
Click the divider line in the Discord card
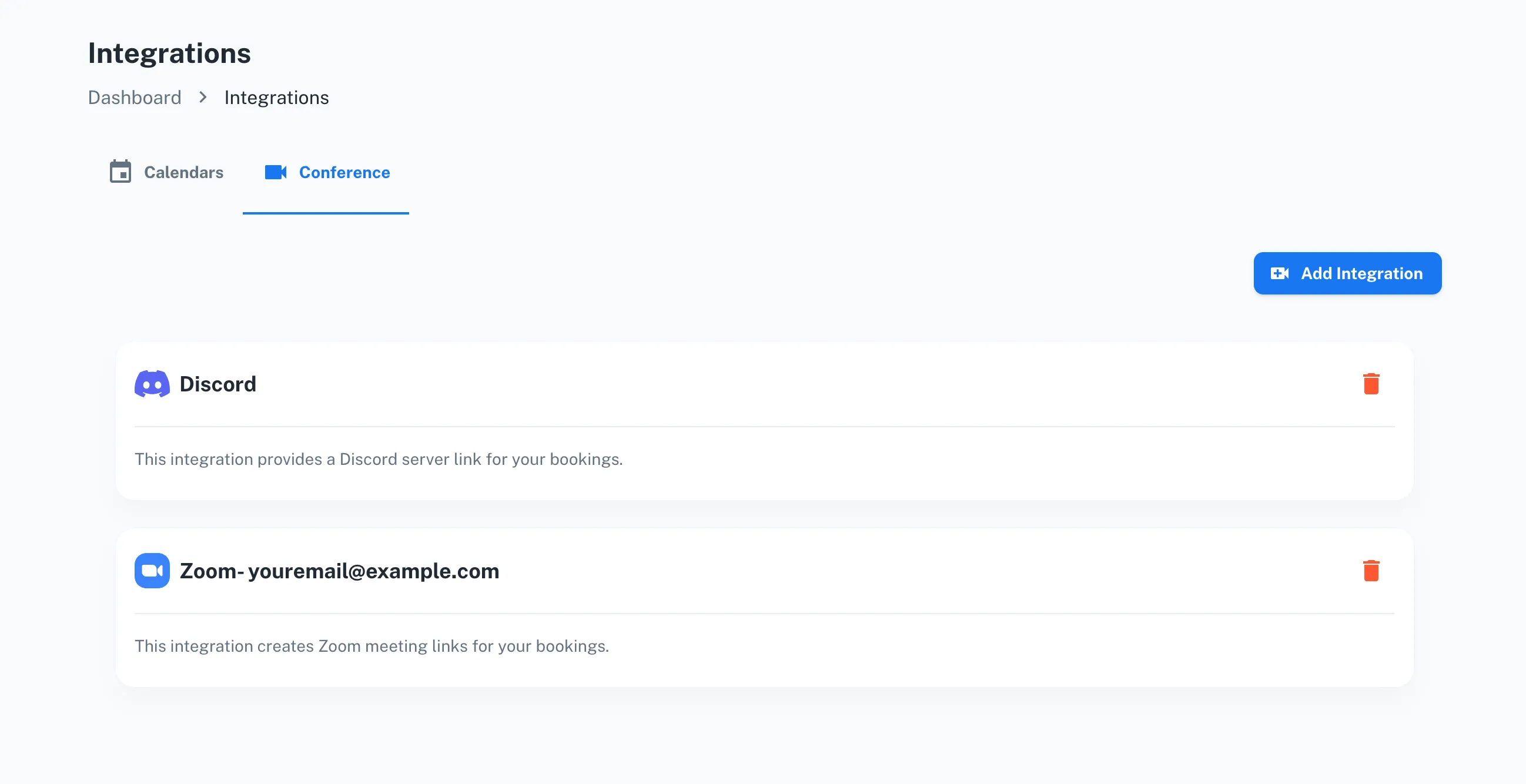764,426
